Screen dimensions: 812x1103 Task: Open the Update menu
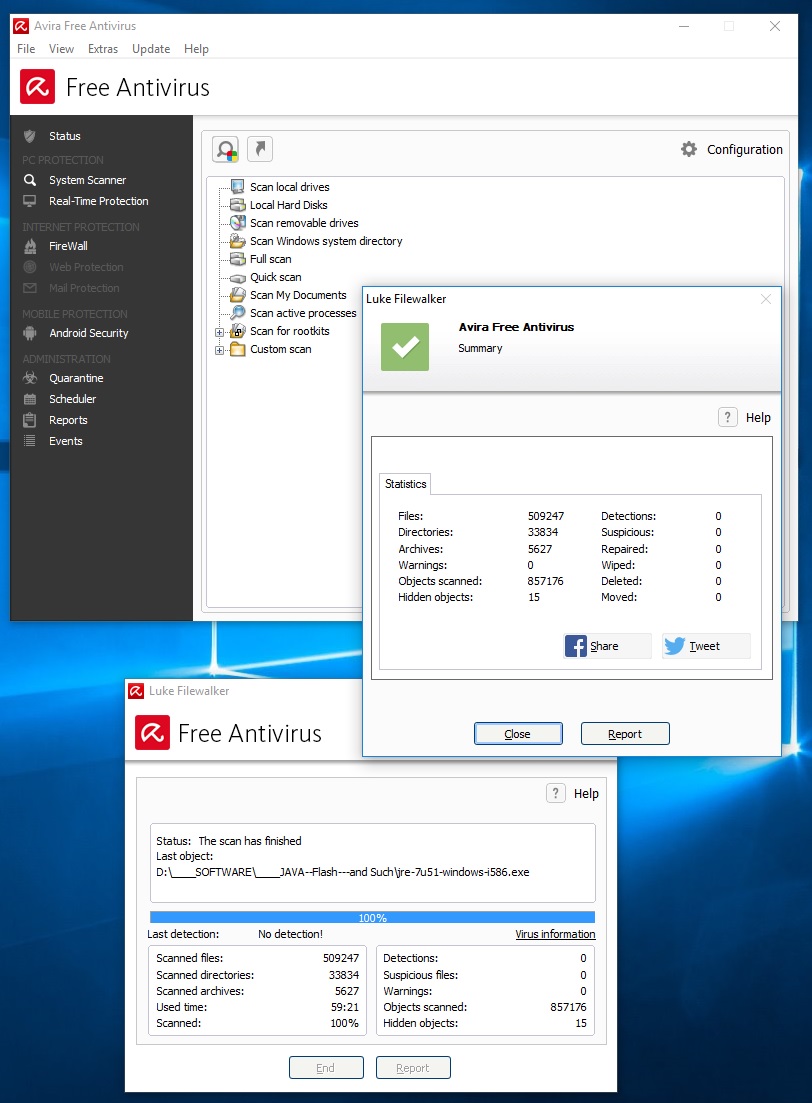[151, 49]
